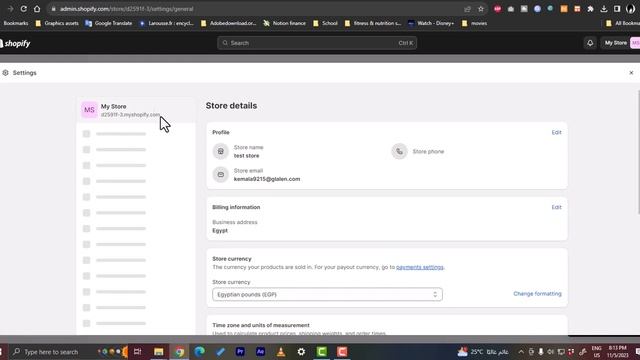Click the settings page vertical scrollbar
This screenshot has width=640, height=360.
coord(638,152)
